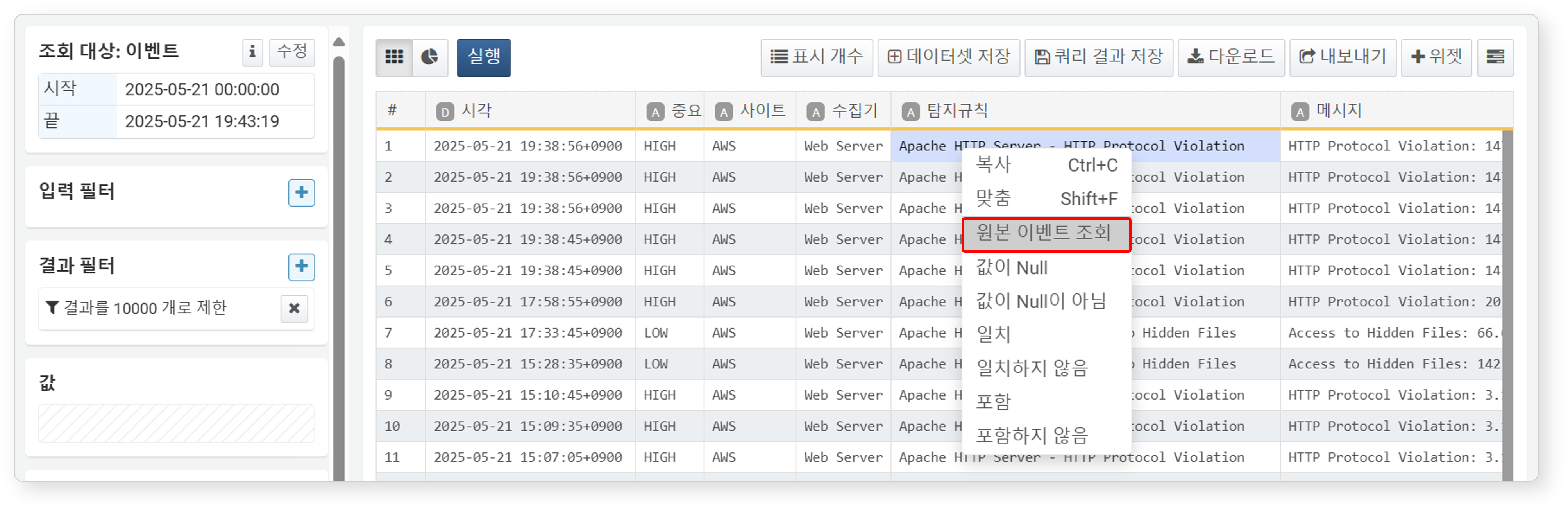Click row 4 HIGH severity cell
Image resolution: width=1568 pixels, height=511 pixels.
coord(670,239)
